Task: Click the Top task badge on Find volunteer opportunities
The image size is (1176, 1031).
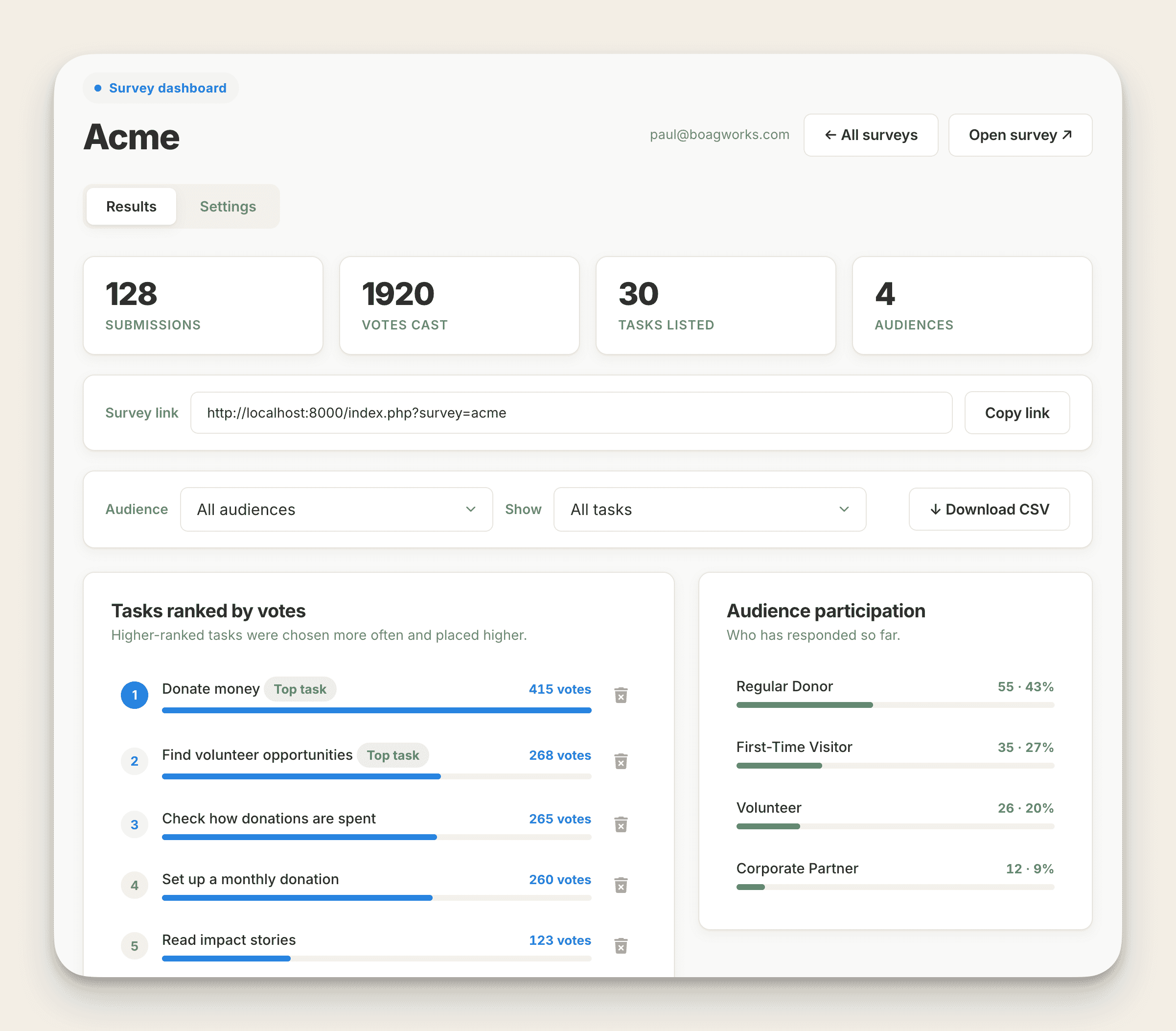Action: click(x=393, y=755)
